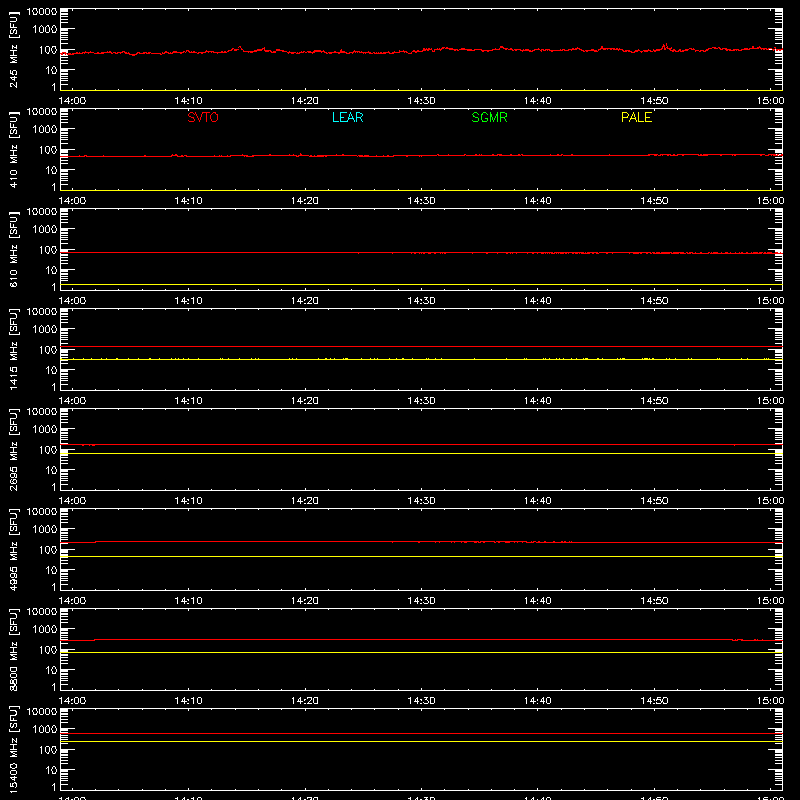This screenshot has height=800, width=800.
Task: Click the 2695 MHz [SFU] axis title
Action: [x=13, y=449]
